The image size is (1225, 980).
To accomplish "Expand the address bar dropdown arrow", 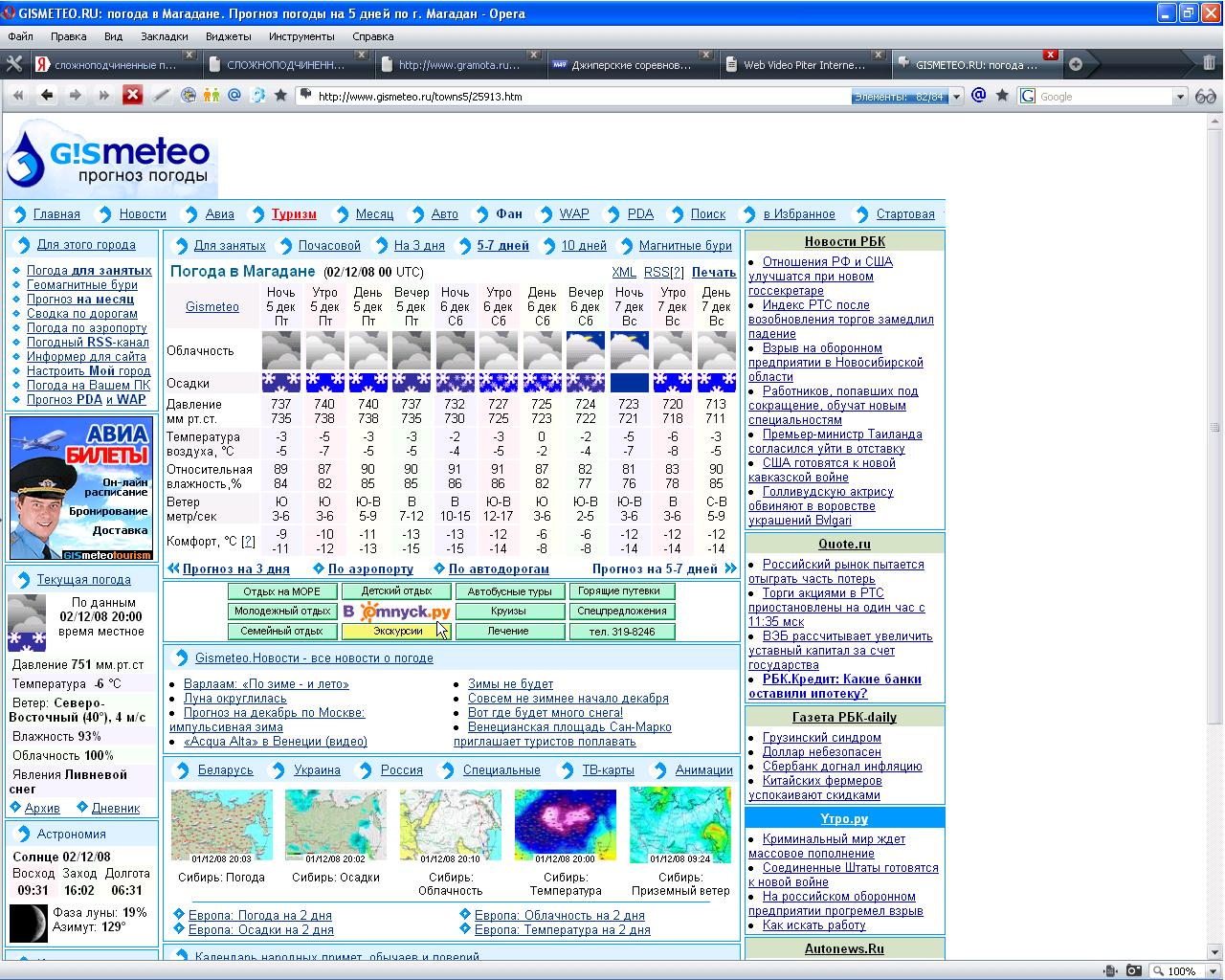I will (955, 97).
